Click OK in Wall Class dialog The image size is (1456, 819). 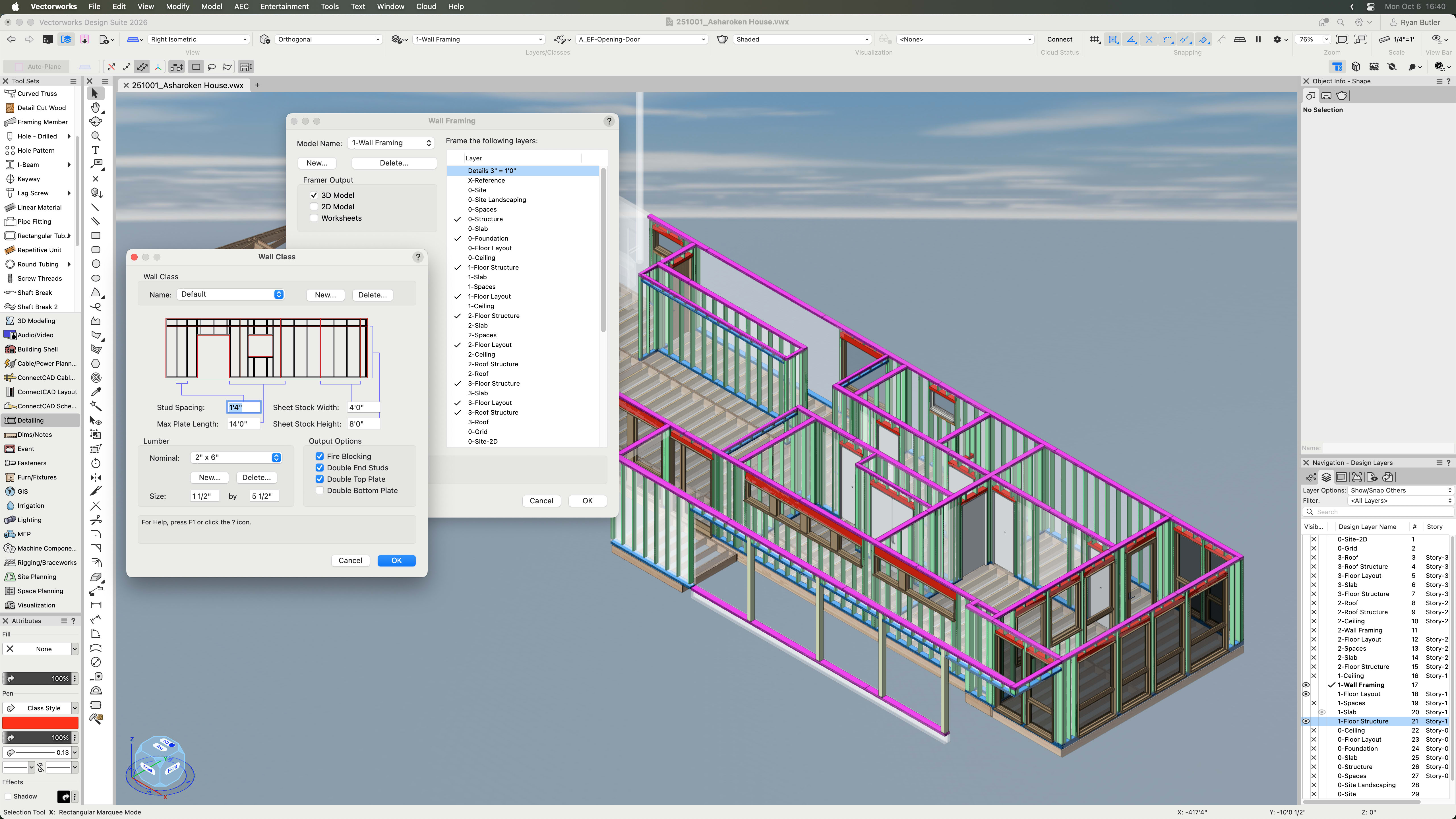pos(396,561)
